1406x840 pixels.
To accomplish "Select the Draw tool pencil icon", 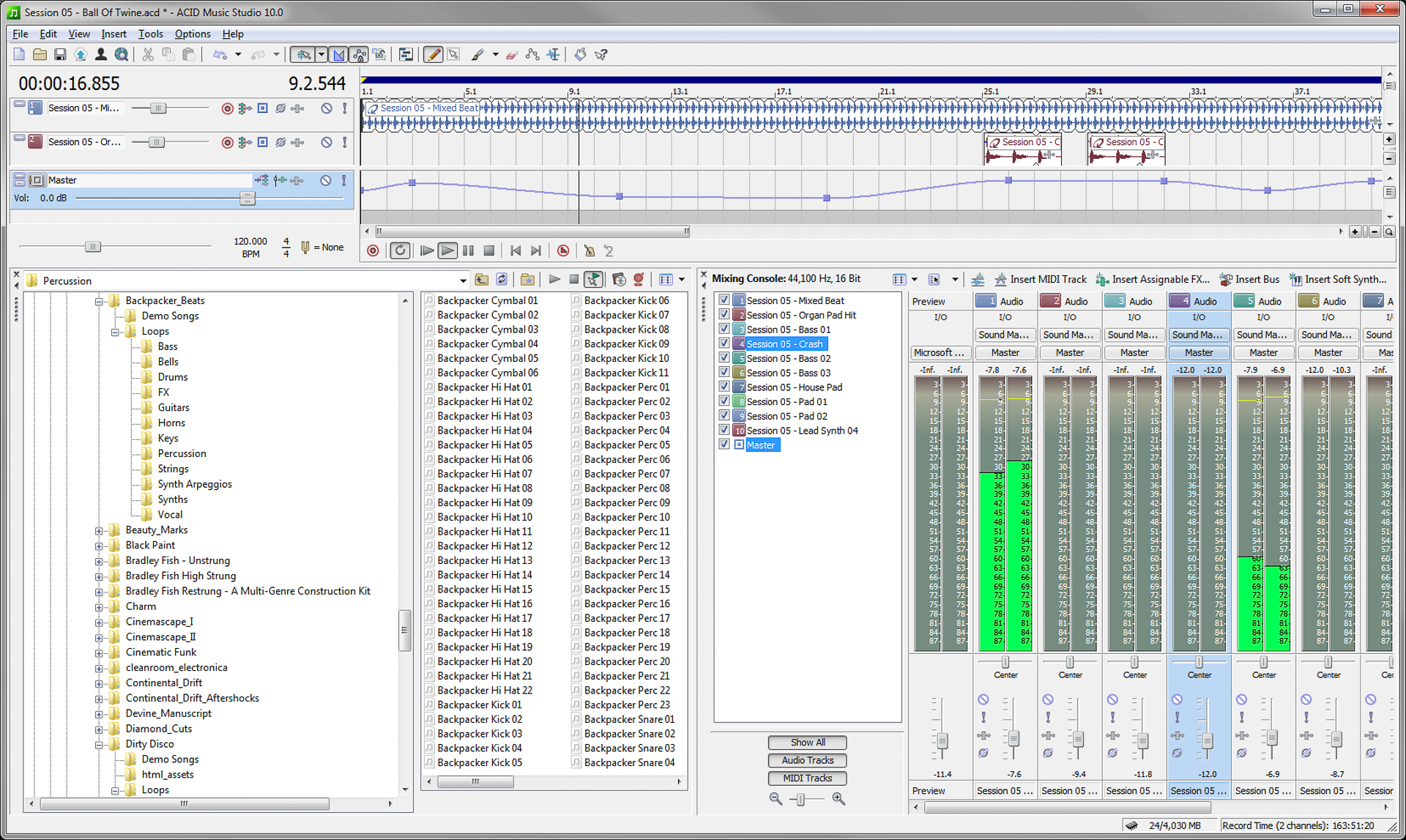I will 433,54.
